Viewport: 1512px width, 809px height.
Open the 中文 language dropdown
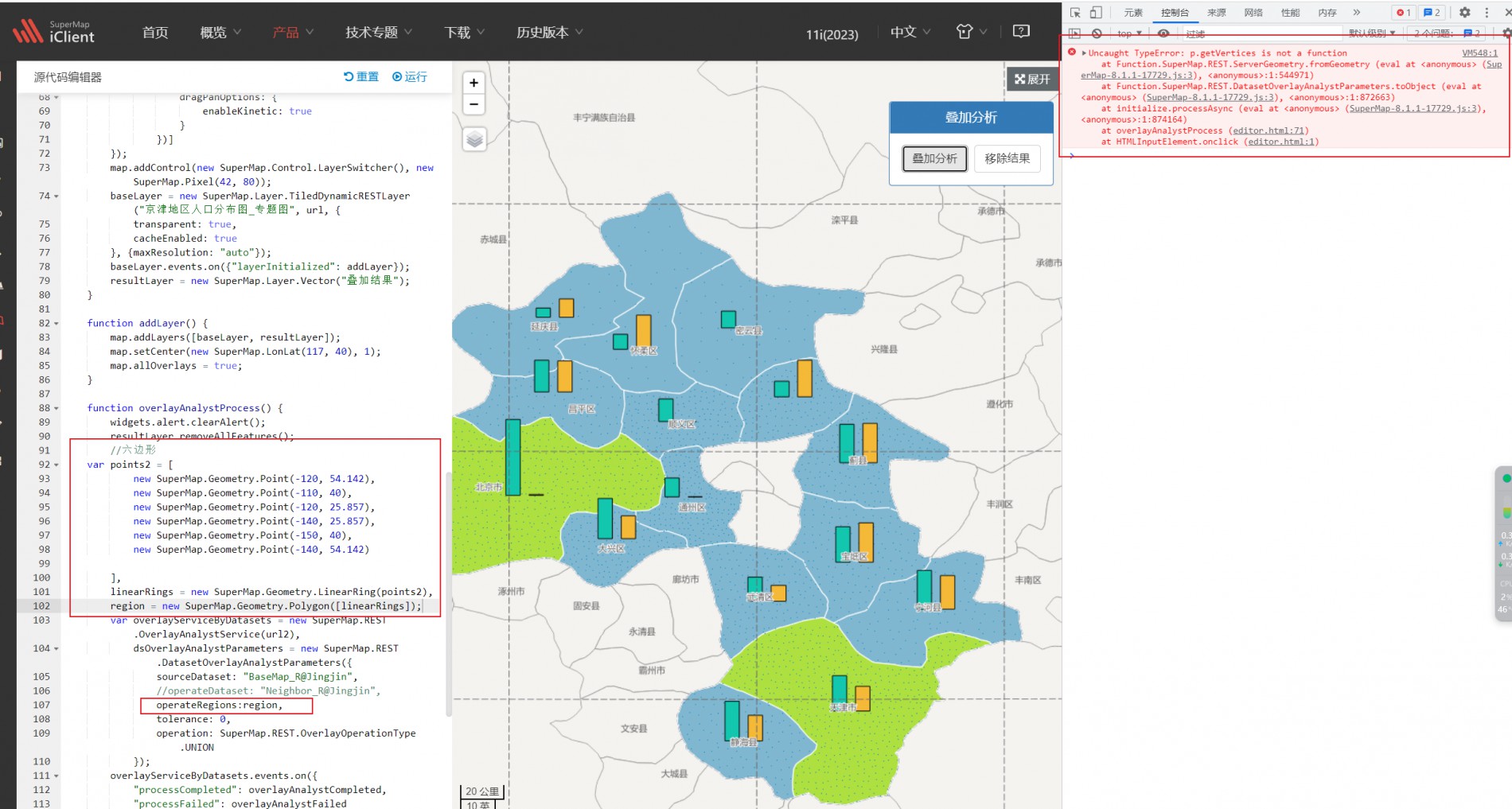(910, 33)
